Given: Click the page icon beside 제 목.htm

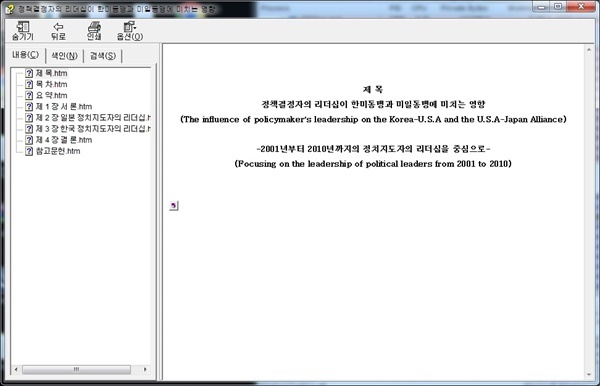Looking at the screenshot, I should [x=29, y=73].
